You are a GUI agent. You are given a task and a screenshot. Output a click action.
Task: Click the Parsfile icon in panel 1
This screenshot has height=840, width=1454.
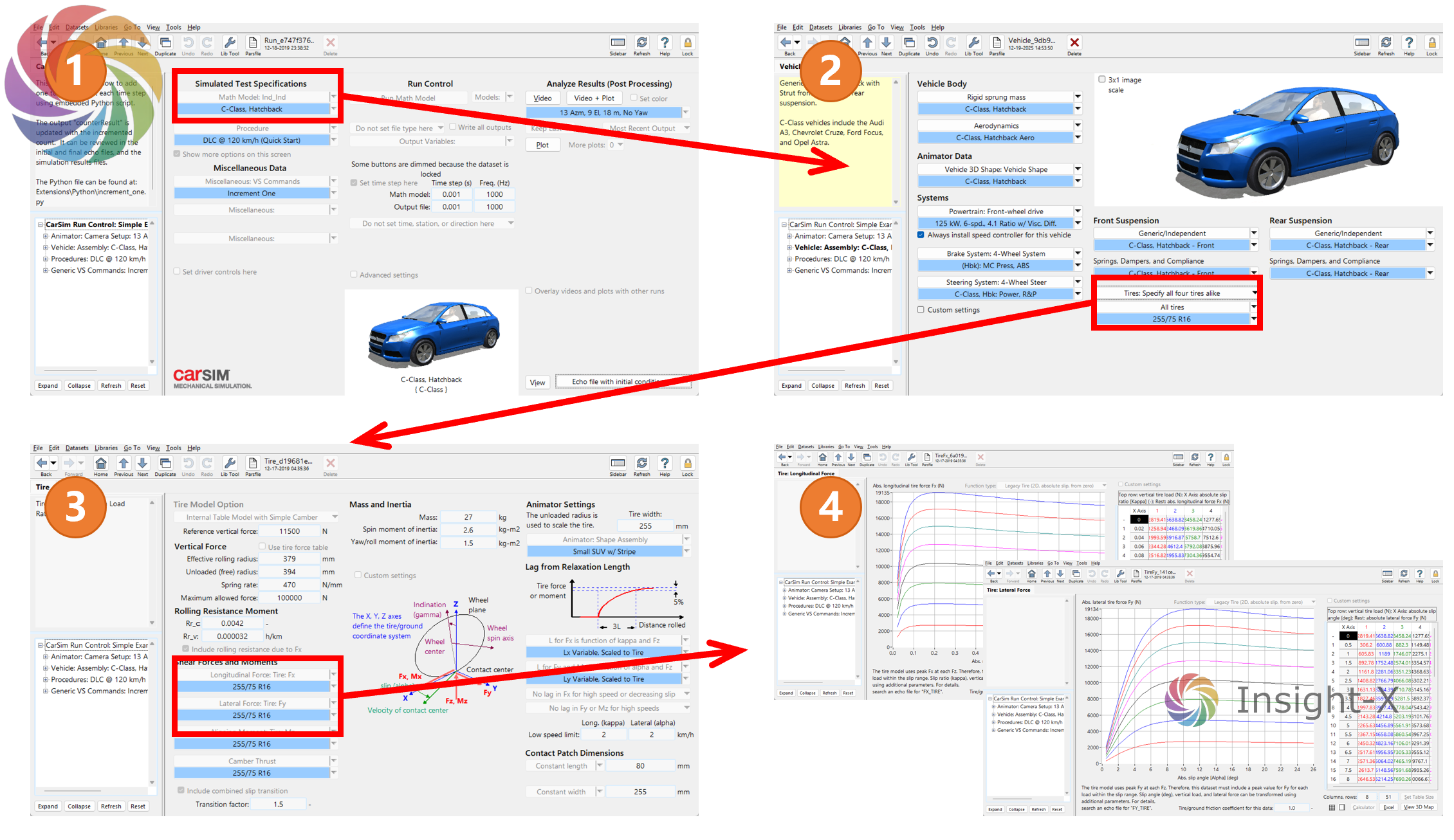[253, 43]
